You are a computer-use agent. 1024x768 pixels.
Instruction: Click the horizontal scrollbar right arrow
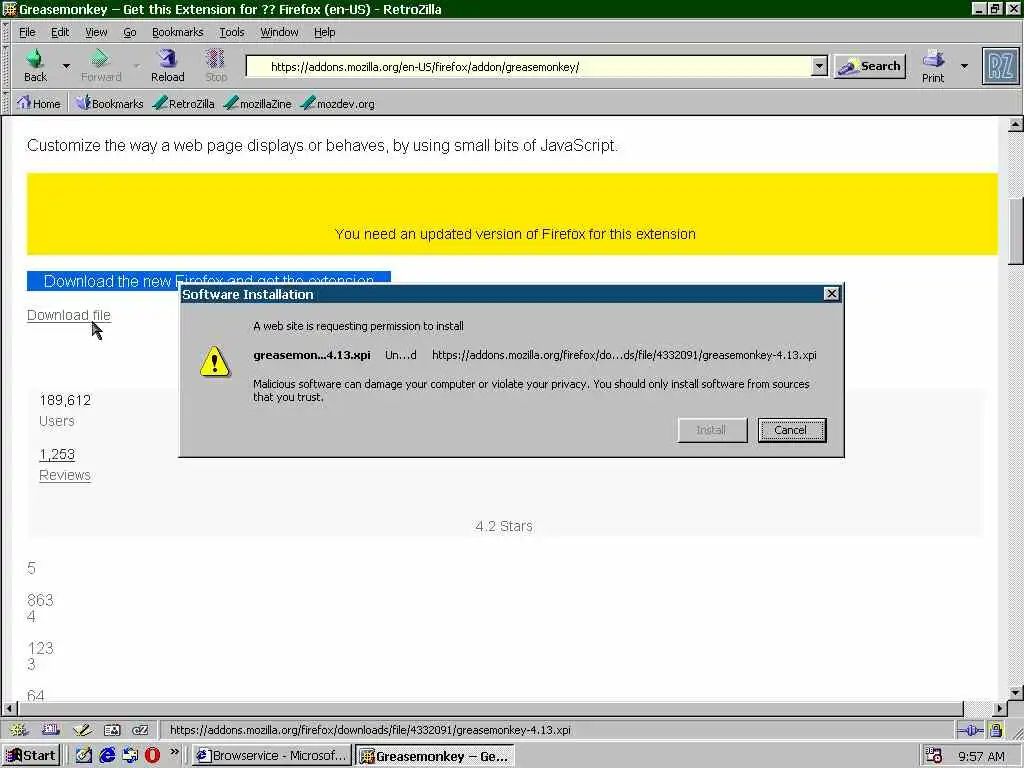[x=1000, y=708]
